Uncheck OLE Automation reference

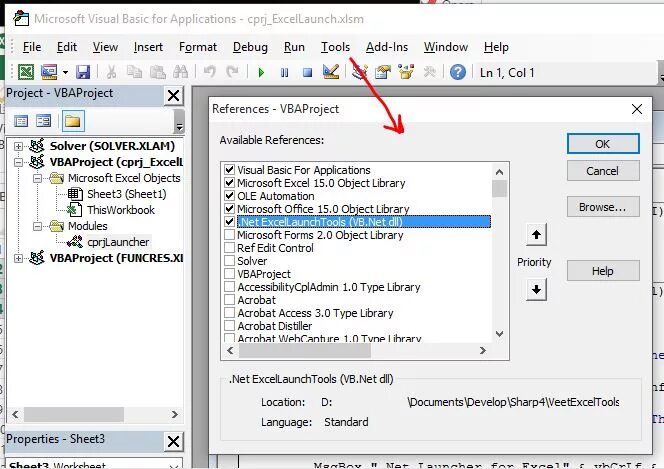(x=230, y=196)
